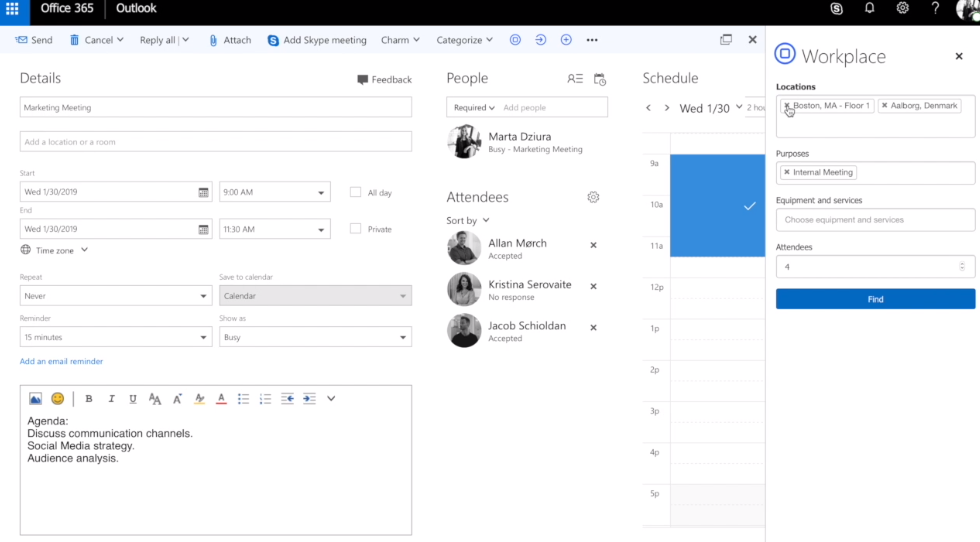Click the Add people field
980x542 pixels.
coord(553,108)
